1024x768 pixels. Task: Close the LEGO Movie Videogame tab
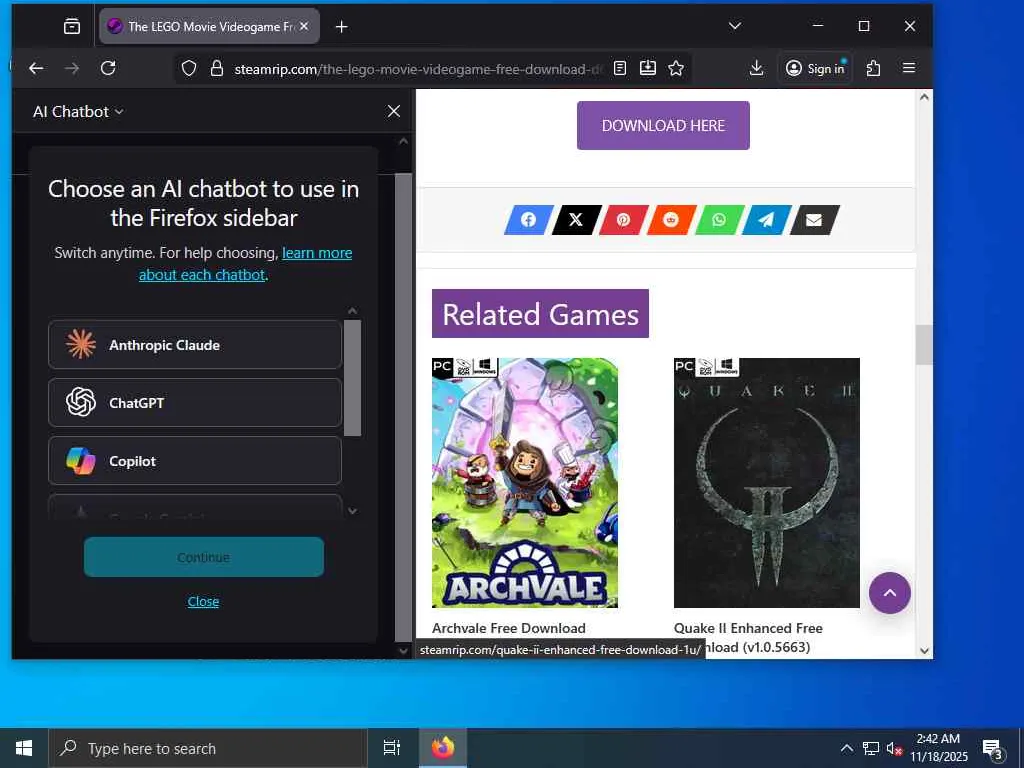[x=304, y=26]
